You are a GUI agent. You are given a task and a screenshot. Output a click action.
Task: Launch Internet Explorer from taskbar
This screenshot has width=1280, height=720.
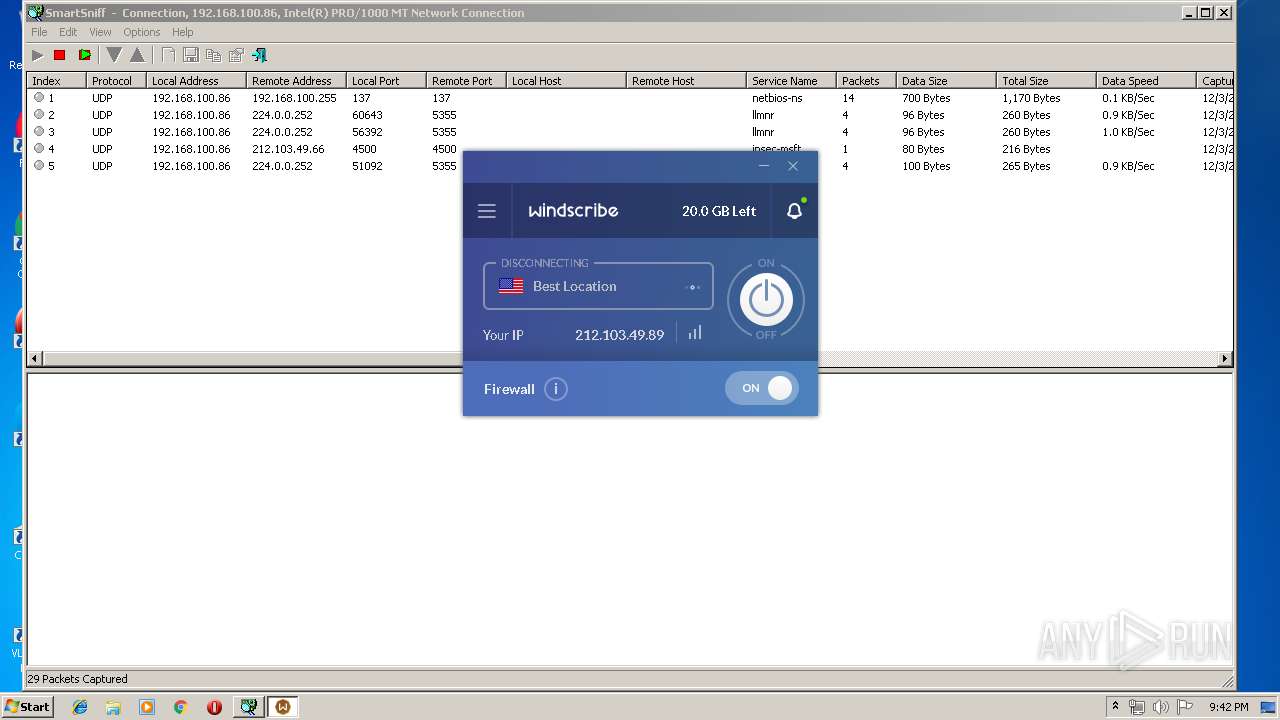coord(80,707)
